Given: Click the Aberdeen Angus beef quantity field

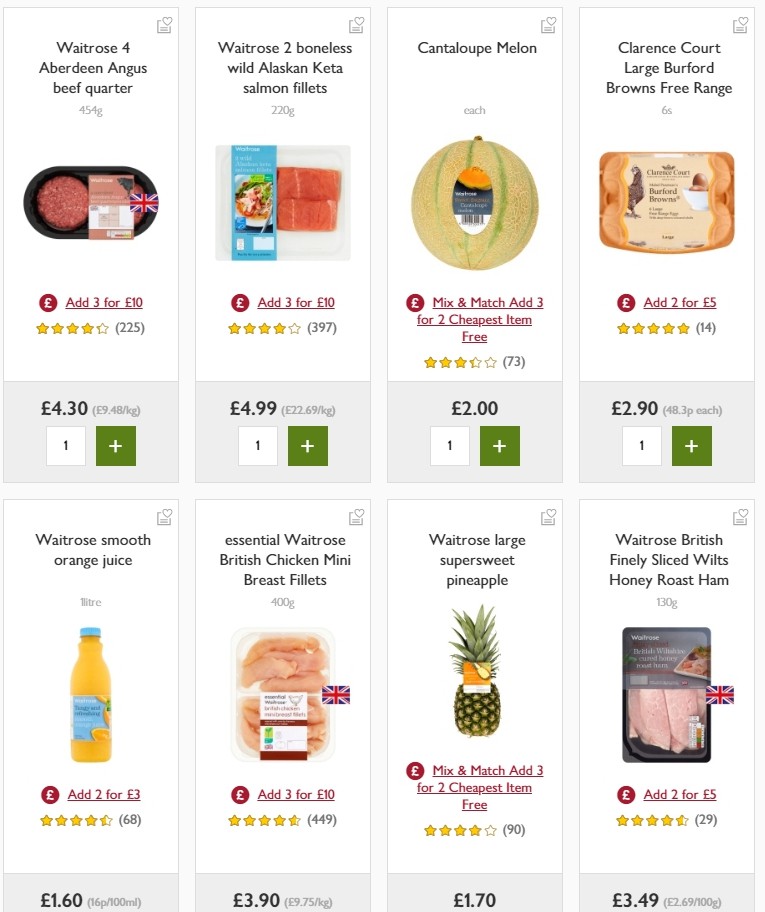Looking at the screenshot, I should tap(66, 446).
